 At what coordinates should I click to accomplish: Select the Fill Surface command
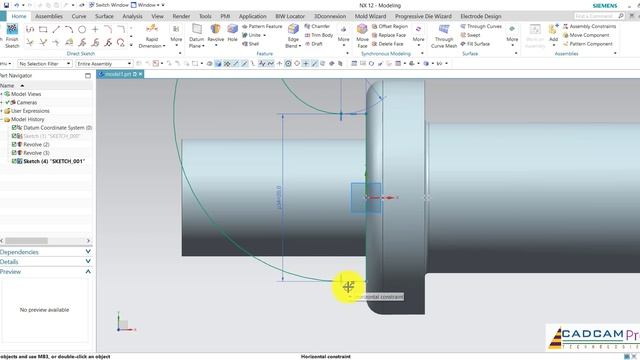point(475,44)
